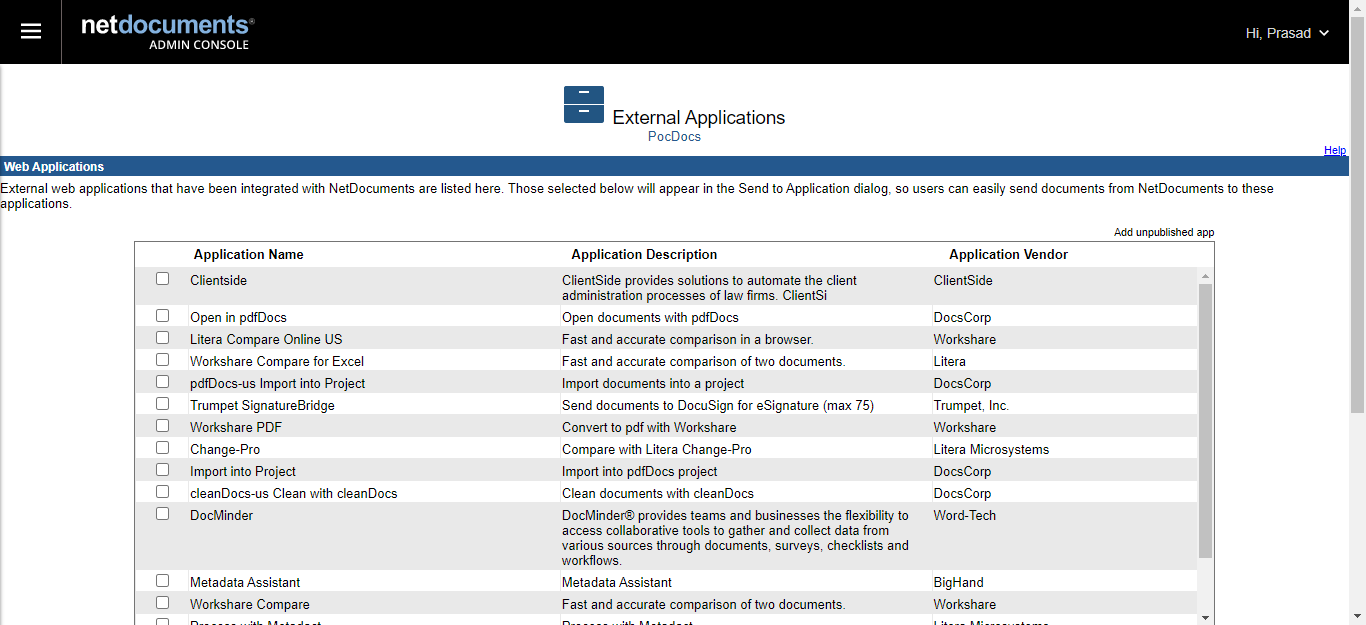Click 'Convert to pdf with Workshare' description
This screenshot has width=1366, height=625.
click(649, 428)
